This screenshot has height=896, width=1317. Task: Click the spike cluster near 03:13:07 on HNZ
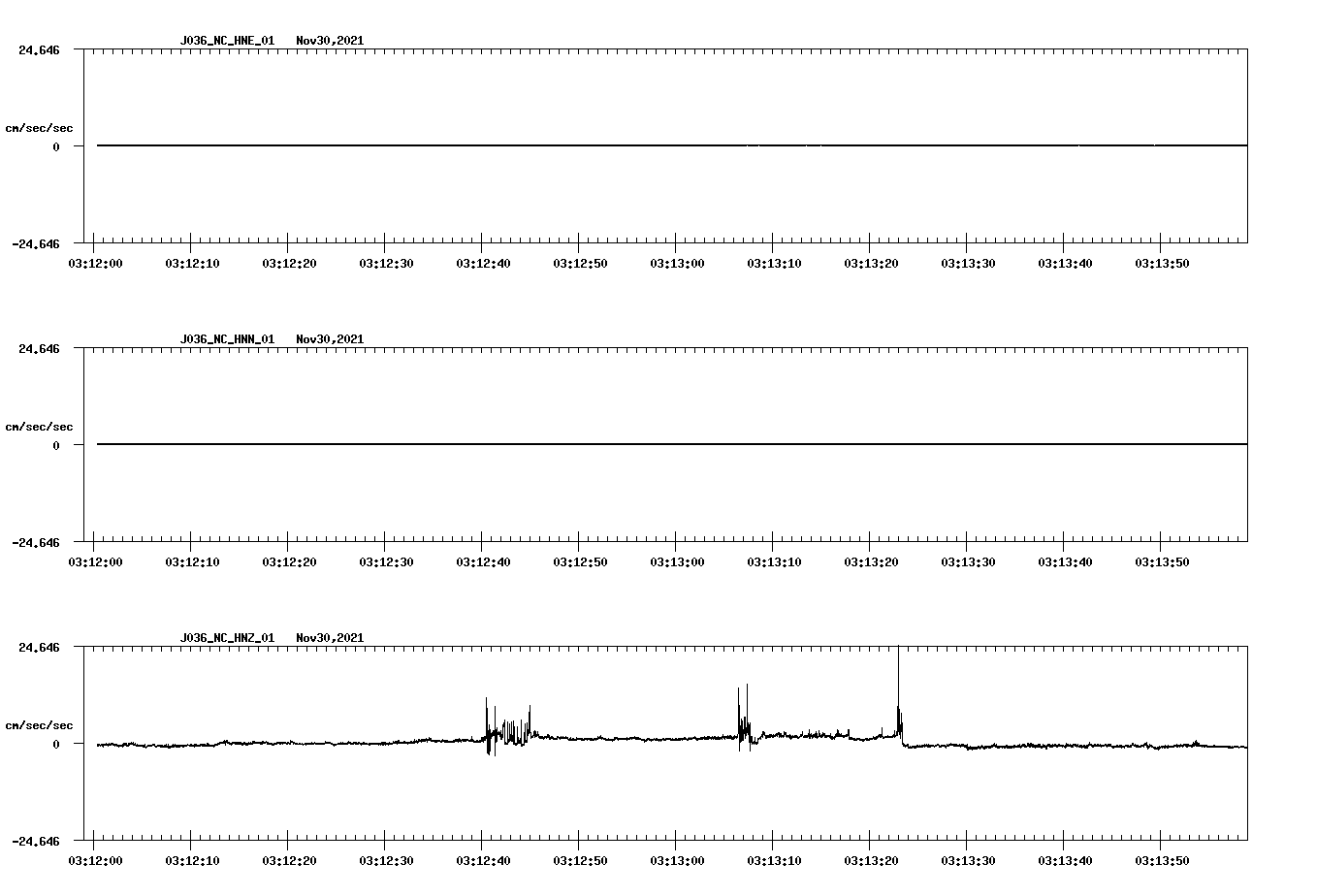click(x=745, y=718)
